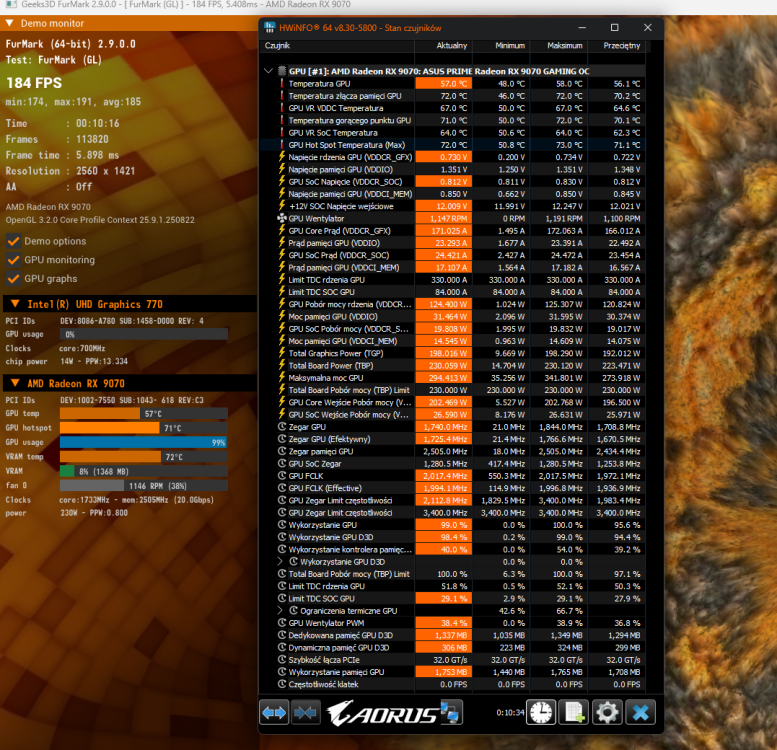The image size is (777, 750).
Task: Start logging with the sheet plus icon
Action: [x=574, y=712]
